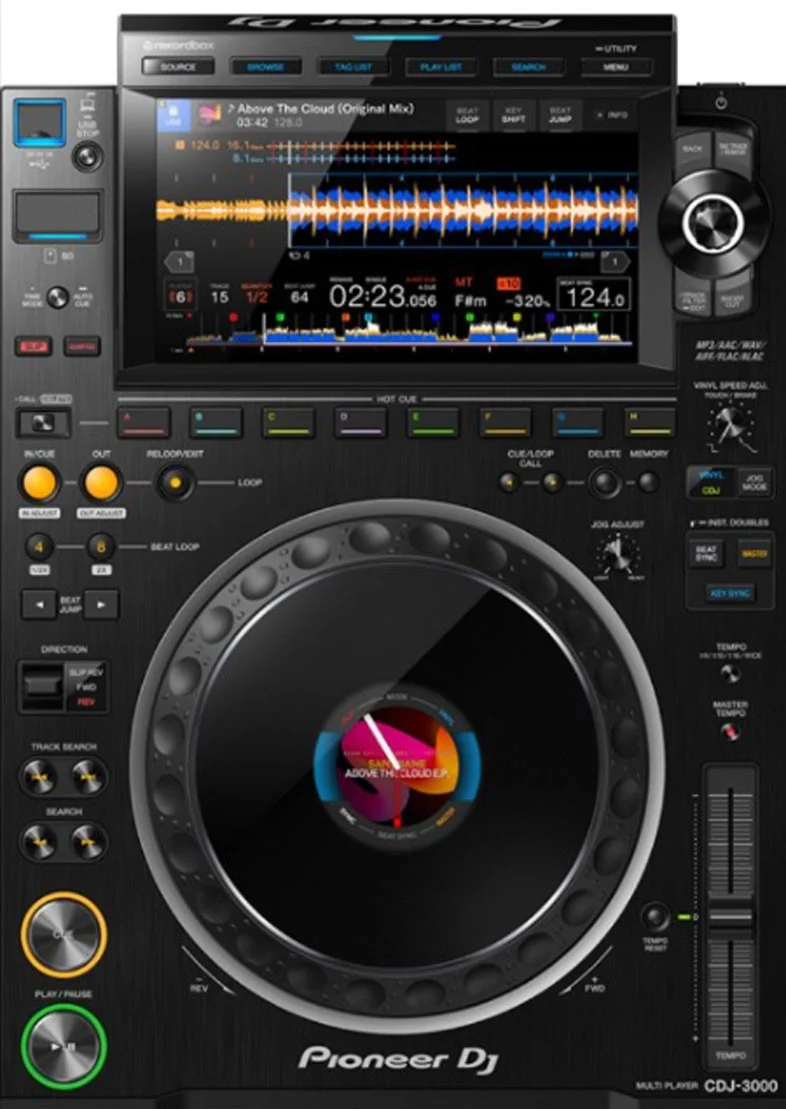Tap the key F#m readout
This screenshot has width=786, height=1109.
click(470, 301)
